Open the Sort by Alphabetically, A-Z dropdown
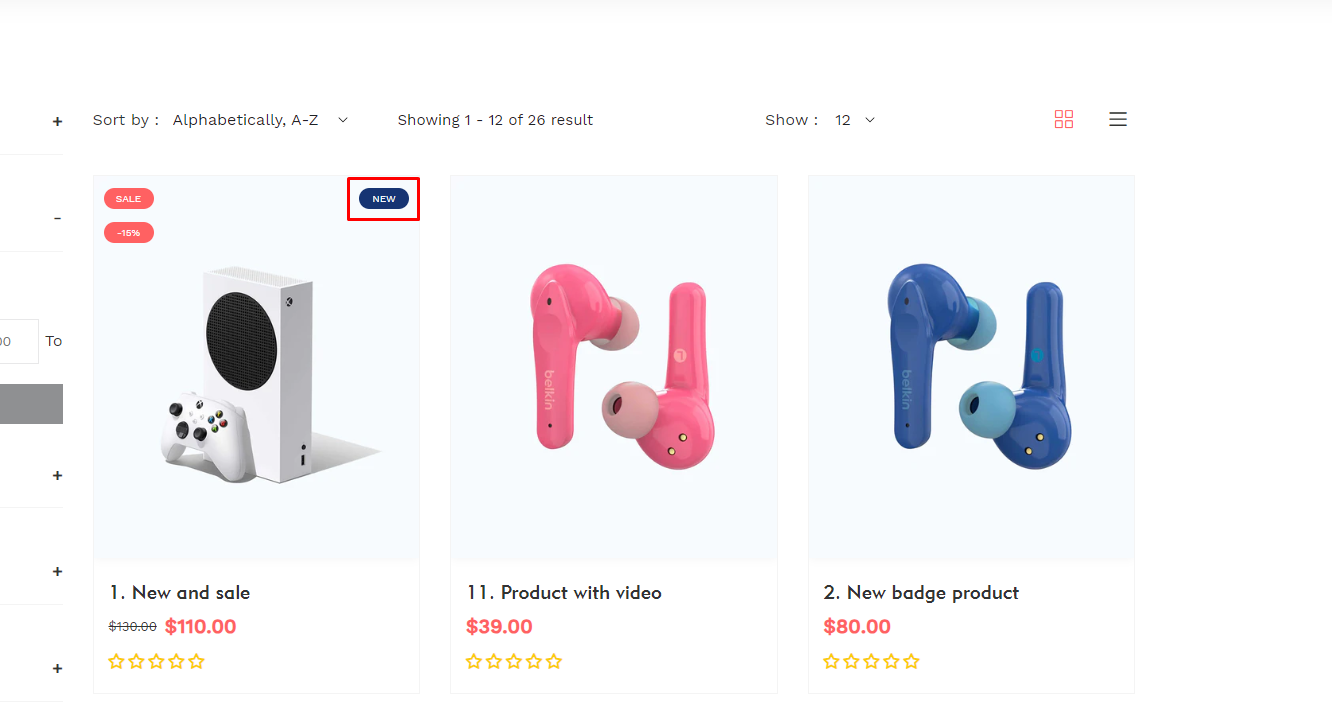Image resolution: width=1332 pixels, height=708 pixels. coord(260,120)
